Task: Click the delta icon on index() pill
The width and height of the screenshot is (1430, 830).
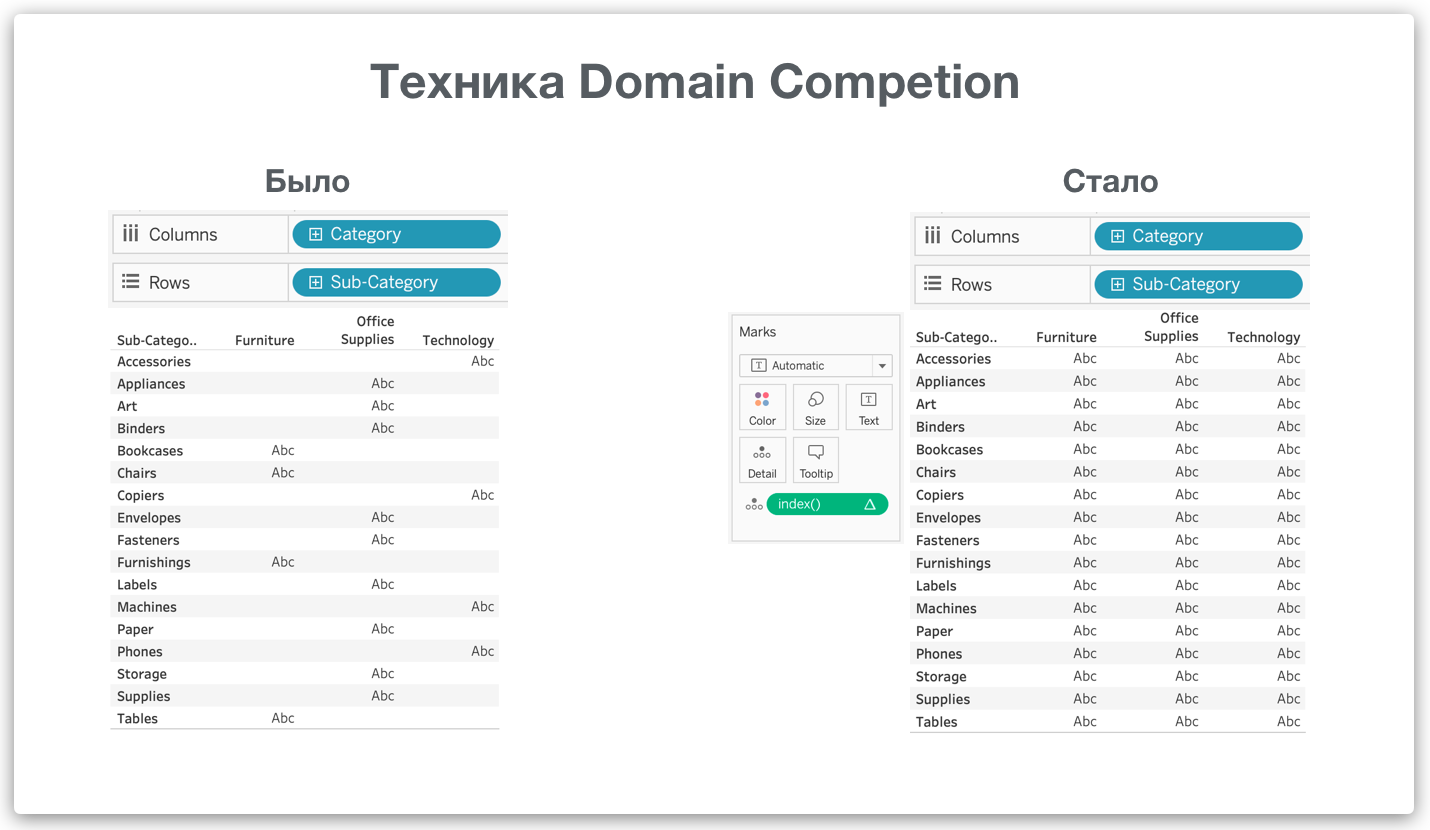Action: (870, 504)
